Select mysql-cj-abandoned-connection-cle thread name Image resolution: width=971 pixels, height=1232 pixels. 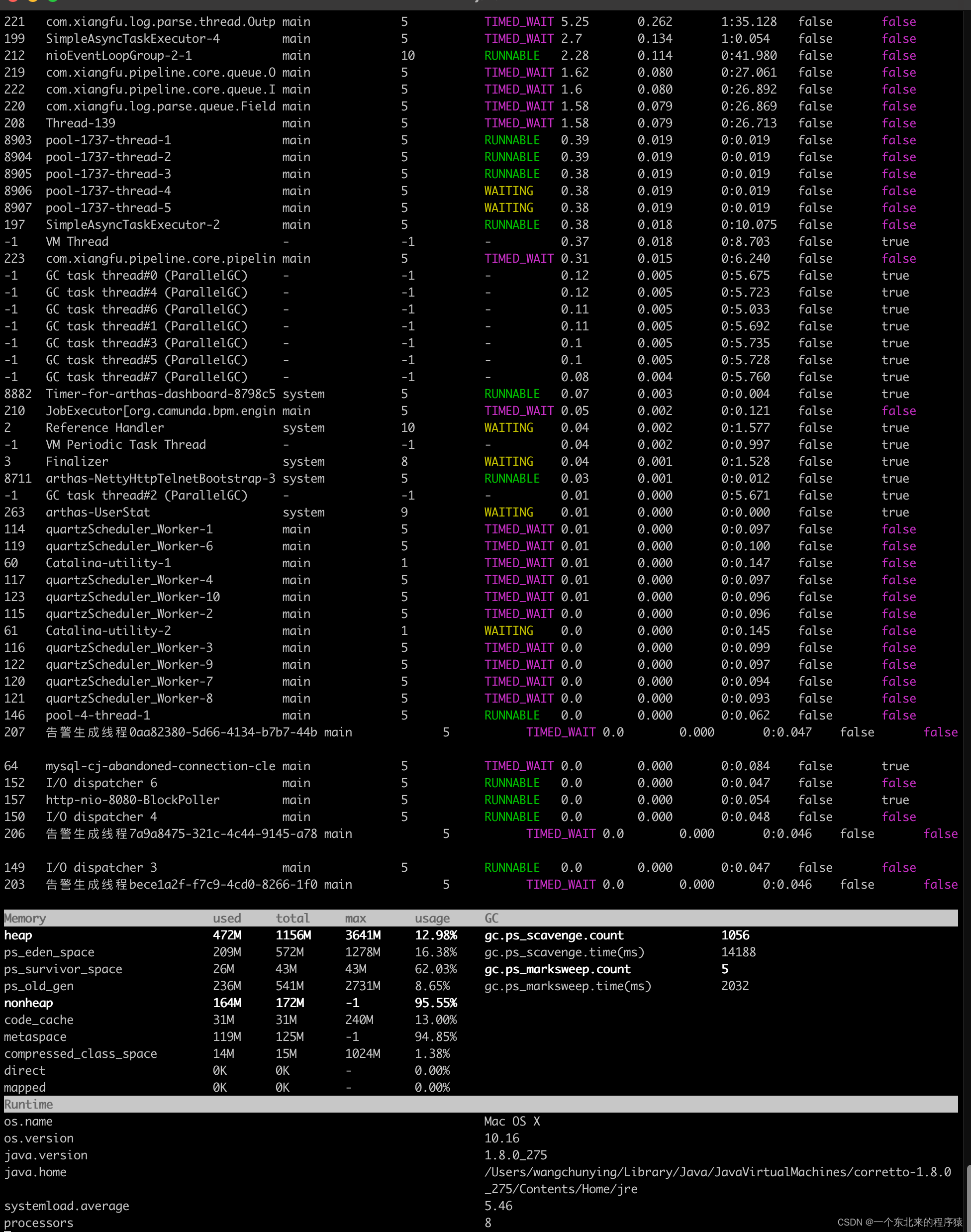click(x=160, y=766)
